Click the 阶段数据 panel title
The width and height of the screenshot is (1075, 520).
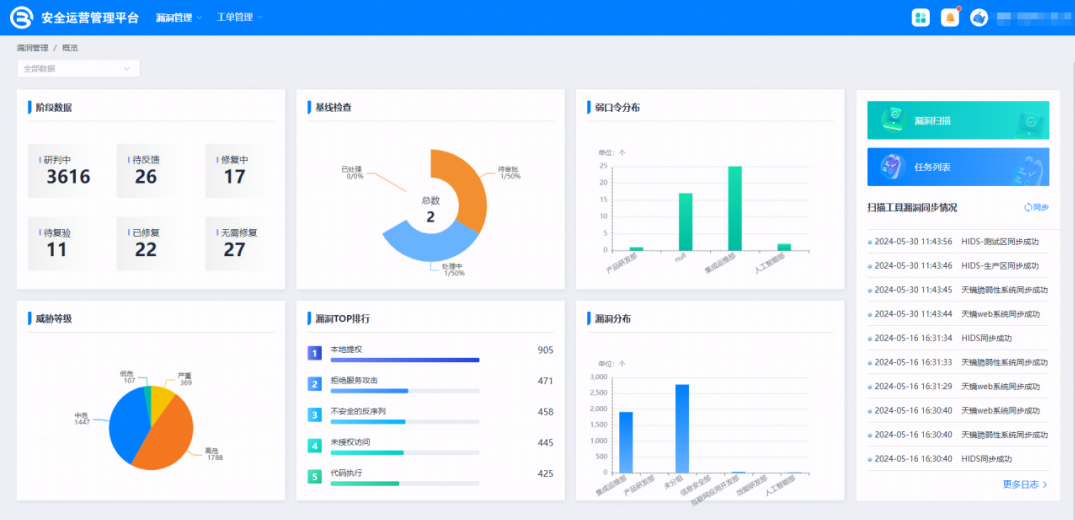54,107
